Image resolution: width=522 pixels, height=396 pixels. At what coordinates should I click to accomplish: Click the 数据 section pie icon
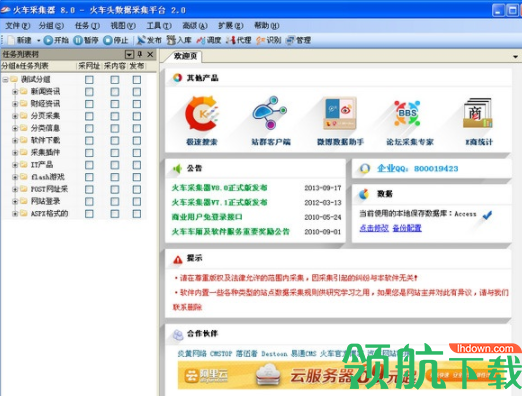point(364,194)
